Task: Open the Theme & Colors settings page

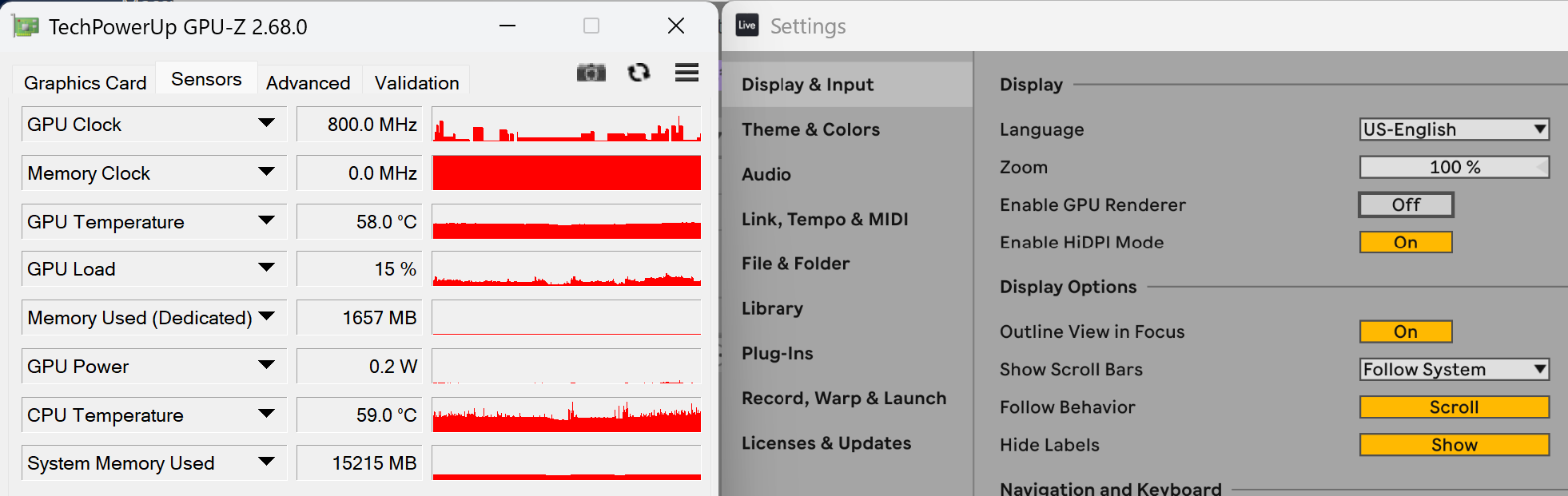Action: pos(810,129)
